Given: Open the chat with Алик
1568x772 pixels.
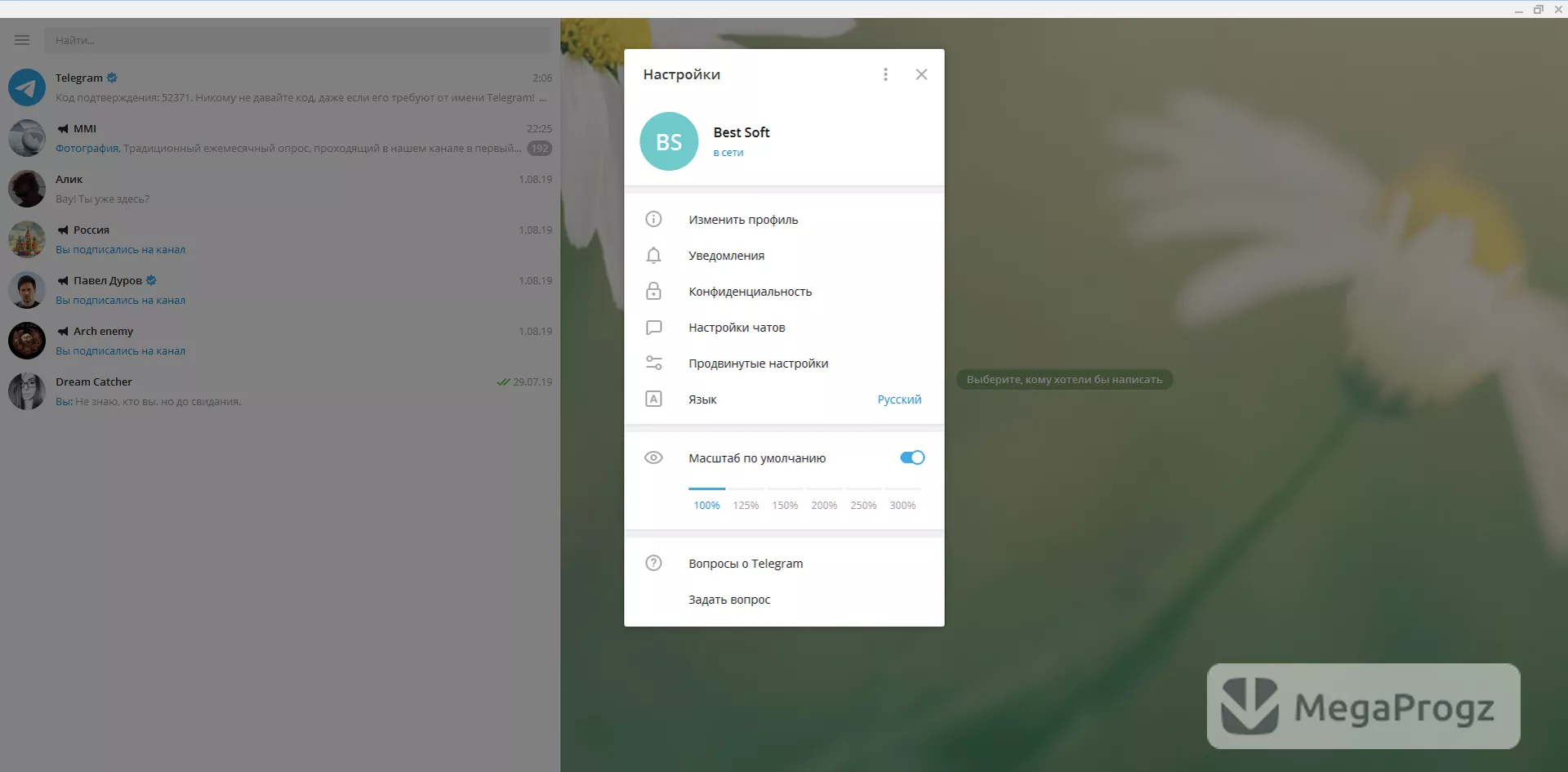Looking at the screenshot, I should pyautogui.click(x=280, y=189).
